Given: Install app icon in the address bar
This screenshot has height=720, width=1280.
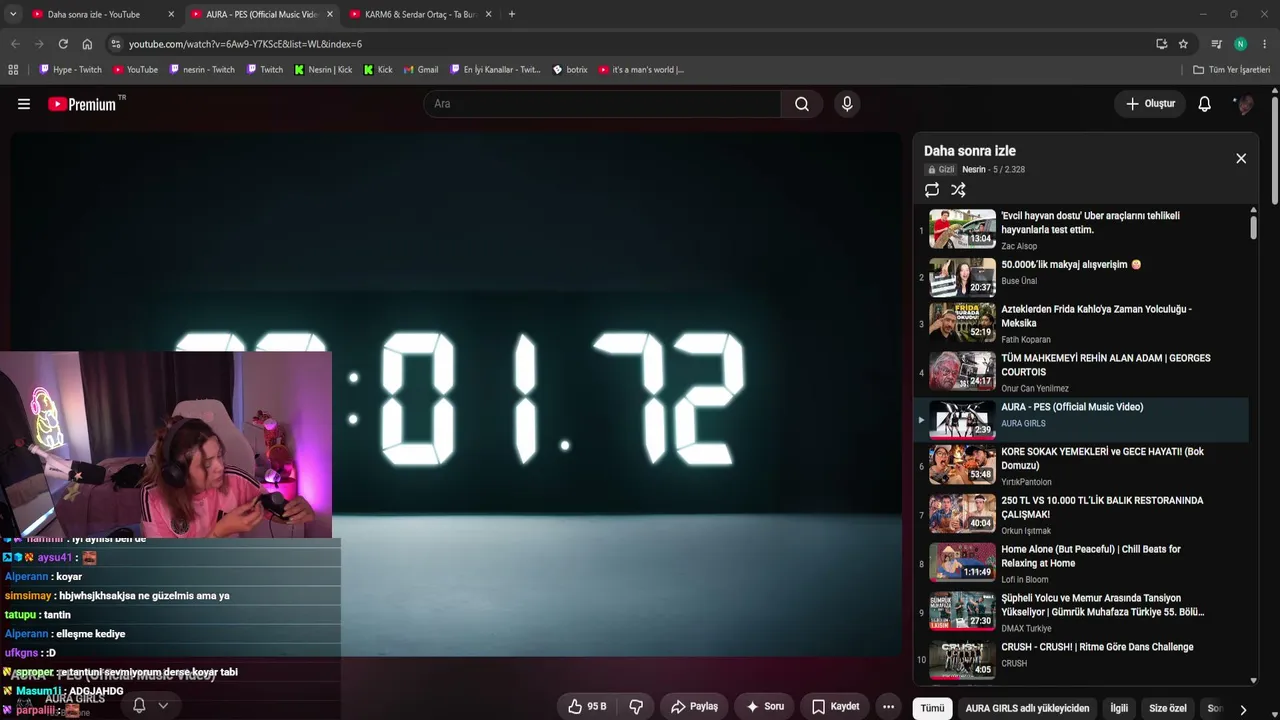Looking at the screenshot, I should [1161, 44].
